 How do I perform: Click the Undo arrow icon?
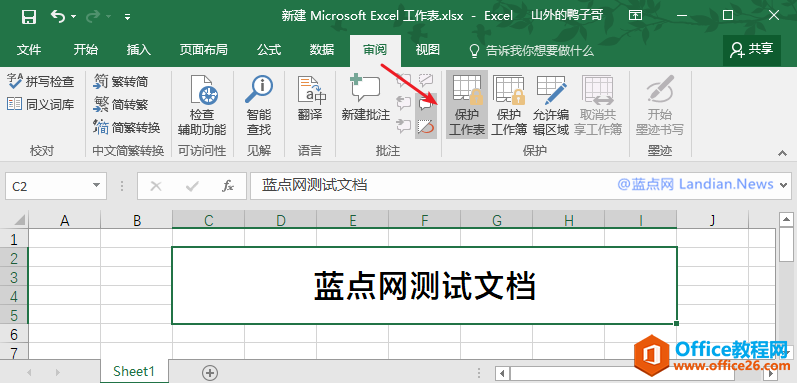point(57,16)
